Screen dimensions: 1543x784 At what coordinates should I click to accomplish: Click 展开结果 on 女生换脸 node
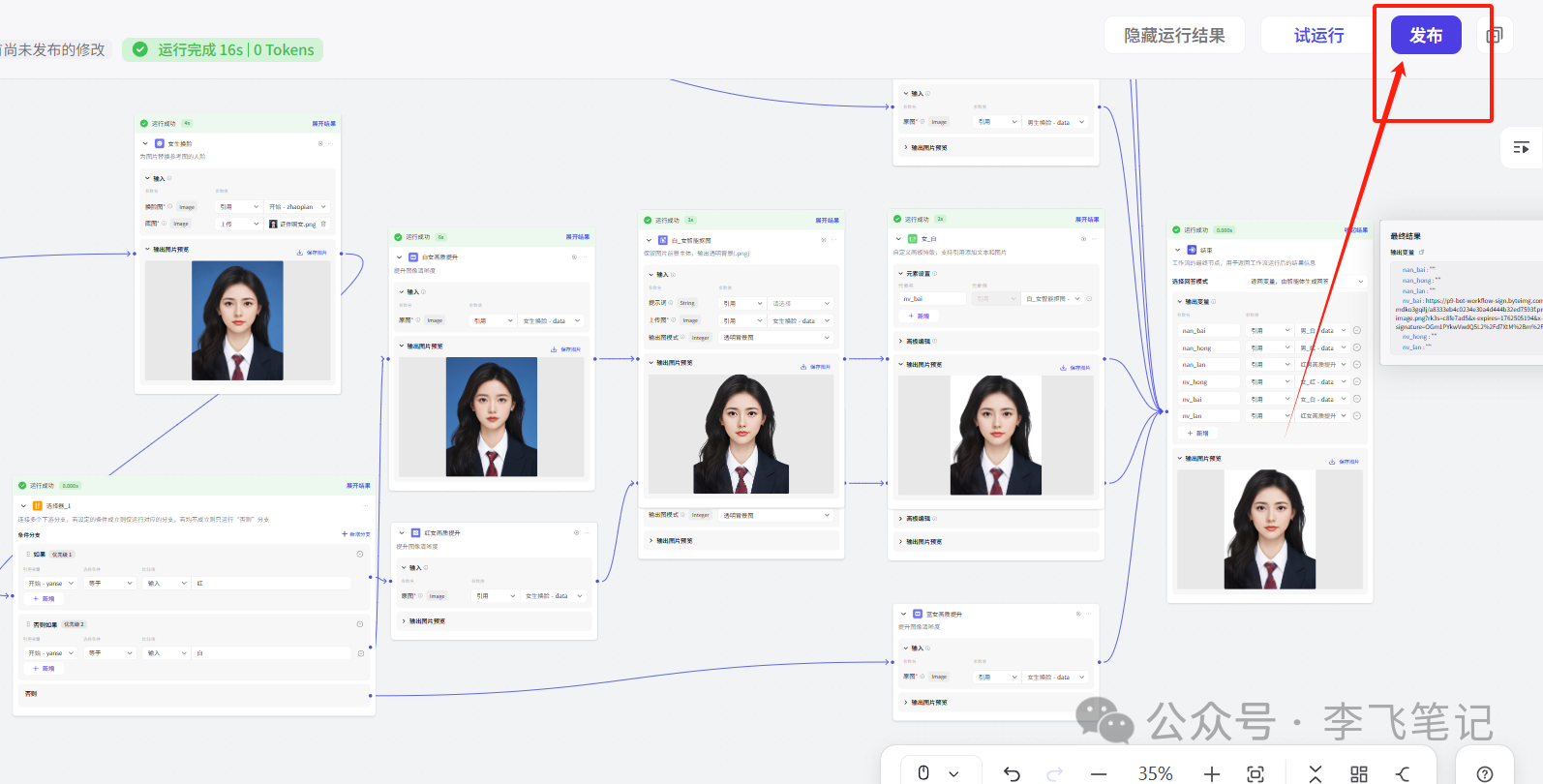coord(324,124)
